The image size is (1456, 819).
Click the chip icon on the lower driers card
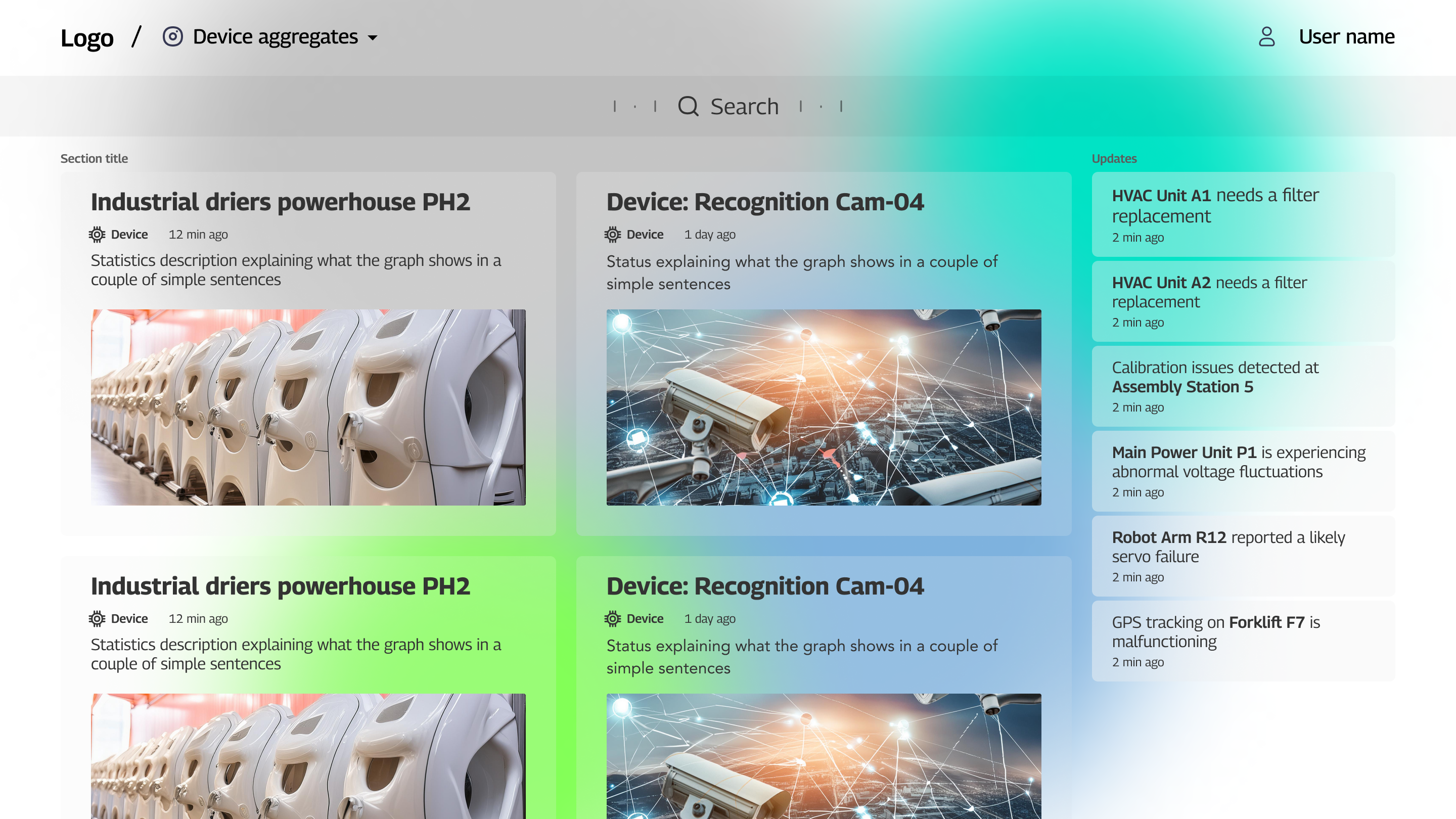coord(97,618)
